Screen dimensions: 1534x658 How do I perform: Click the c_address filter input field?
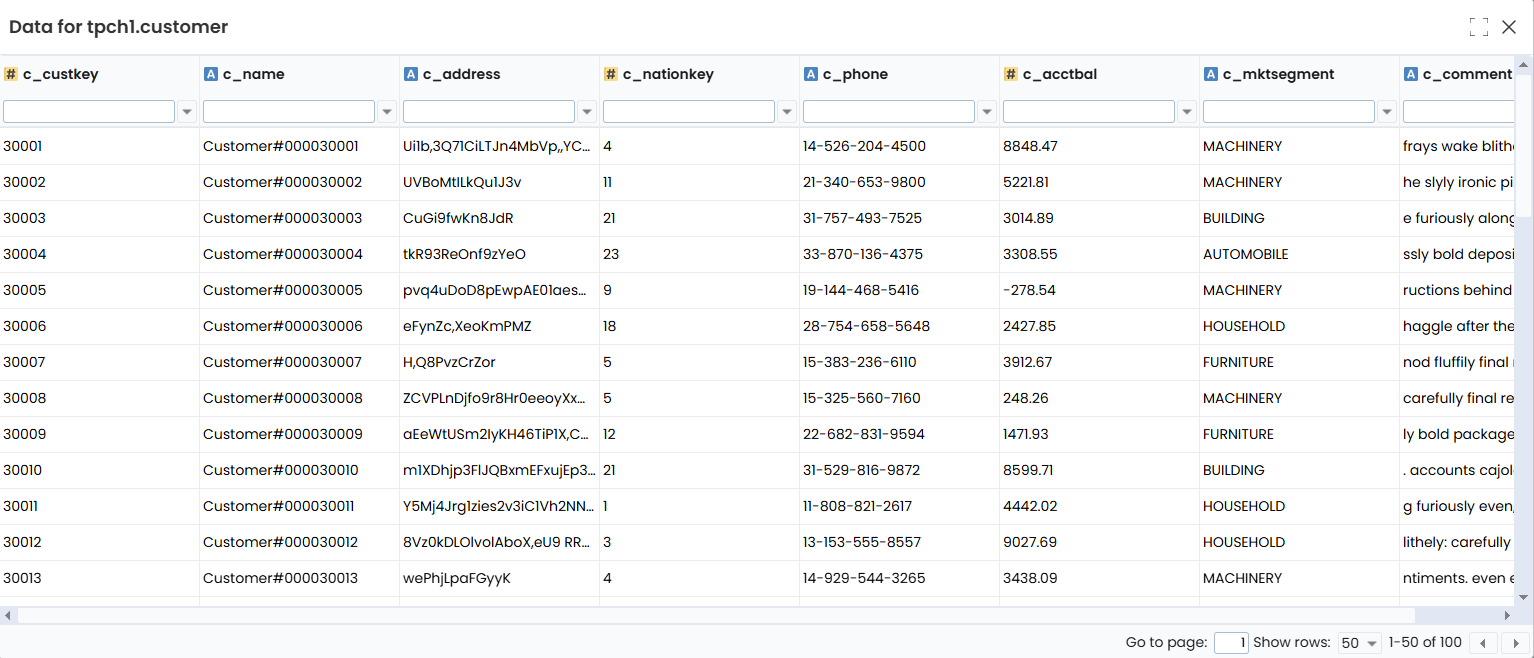pos(489,112)
